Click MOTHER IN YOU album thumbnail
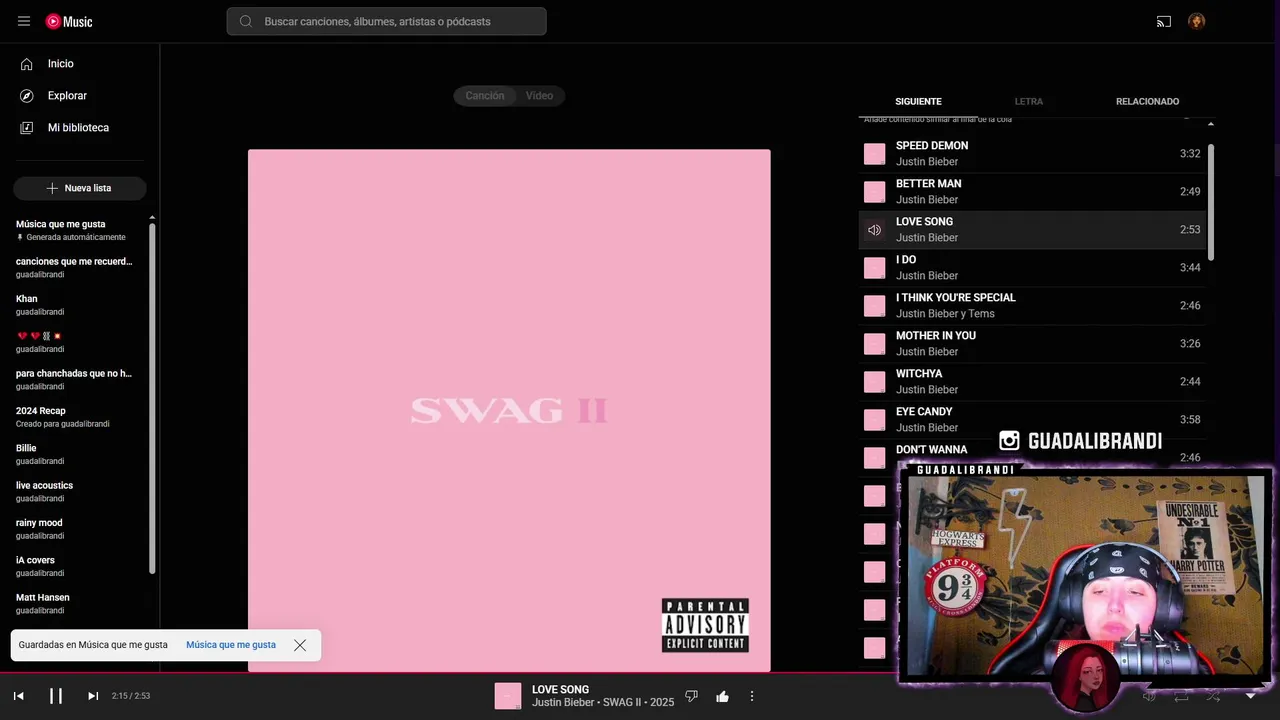The width and height of the screenshot is (1280, 720). point(874,344)
